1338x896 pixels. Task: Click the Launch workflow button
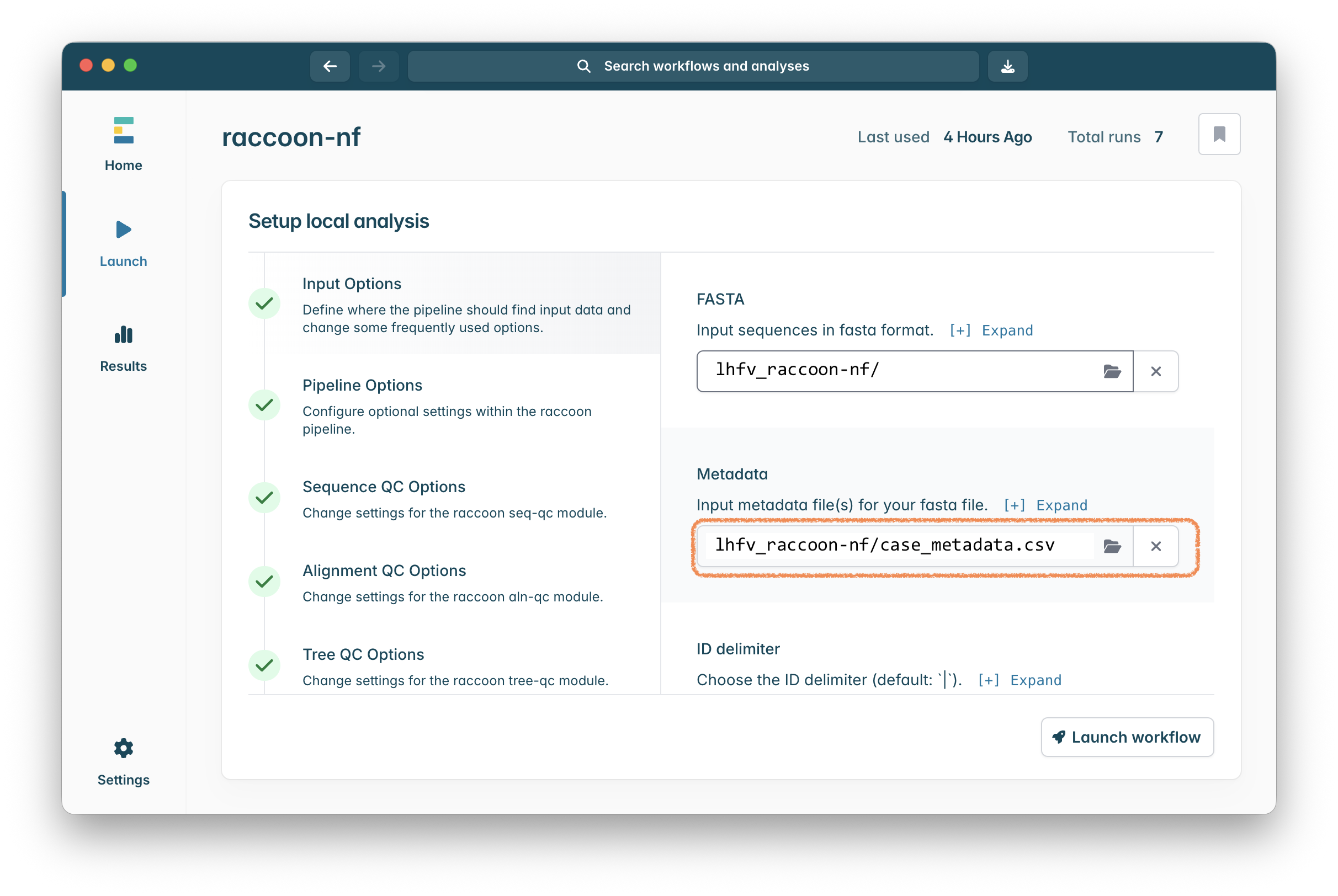click(x=1127, y=737)
